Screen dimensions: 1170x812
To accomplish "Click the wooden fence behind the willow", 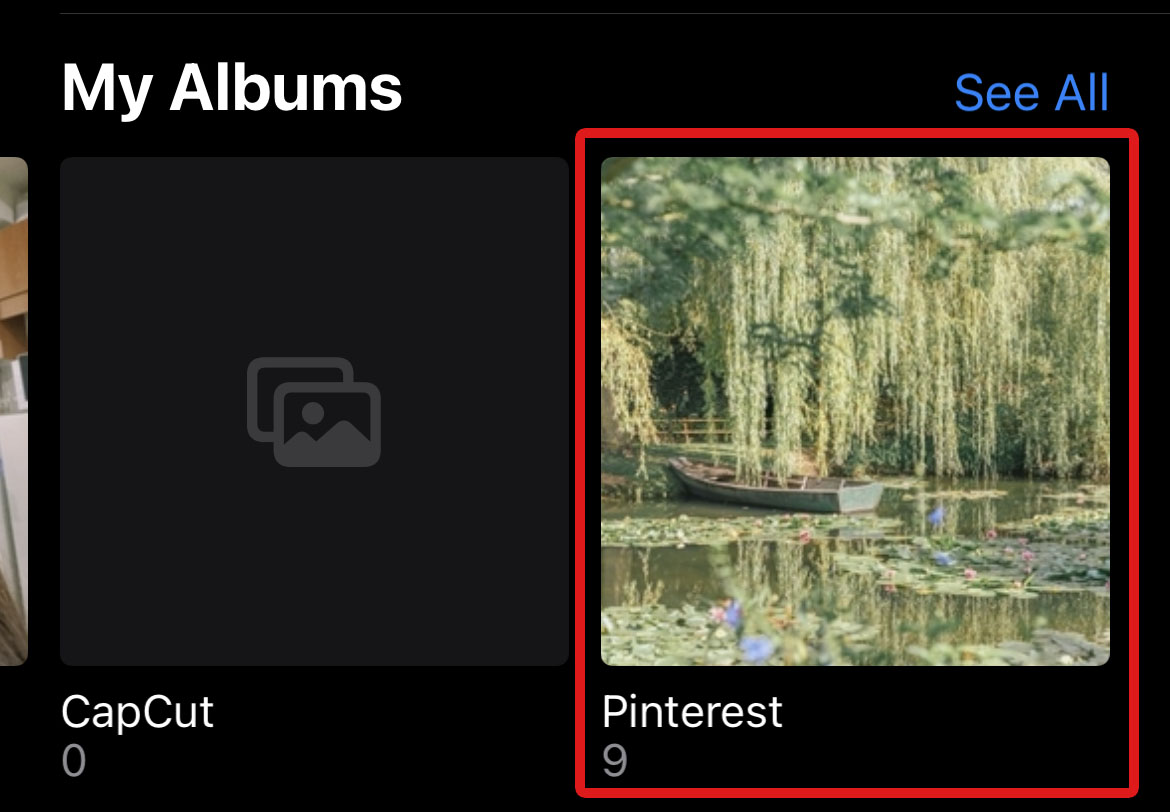I will click(694, 430).
